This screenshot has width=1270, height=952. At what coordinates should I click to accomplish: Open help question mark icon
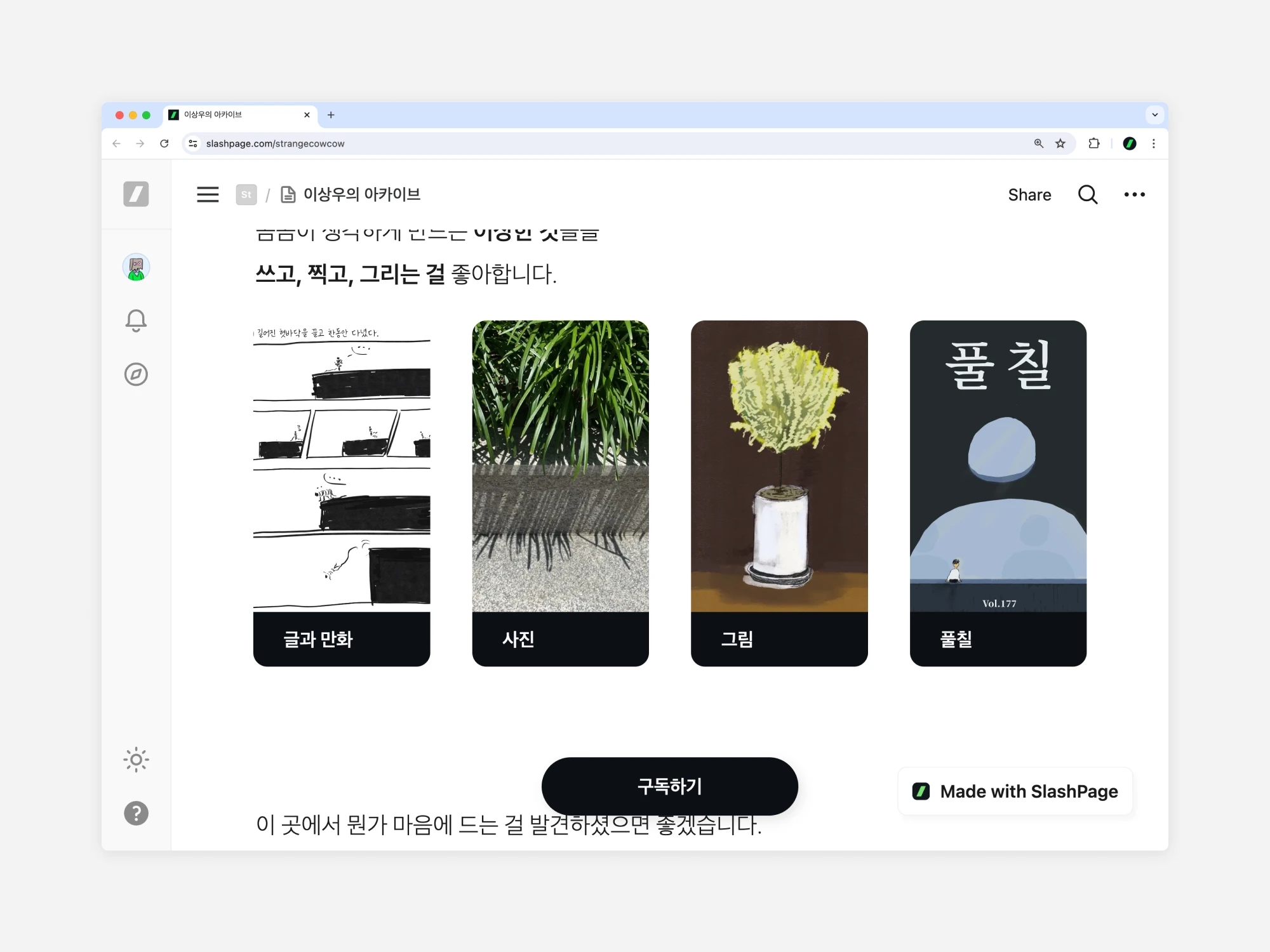(136, 813)
